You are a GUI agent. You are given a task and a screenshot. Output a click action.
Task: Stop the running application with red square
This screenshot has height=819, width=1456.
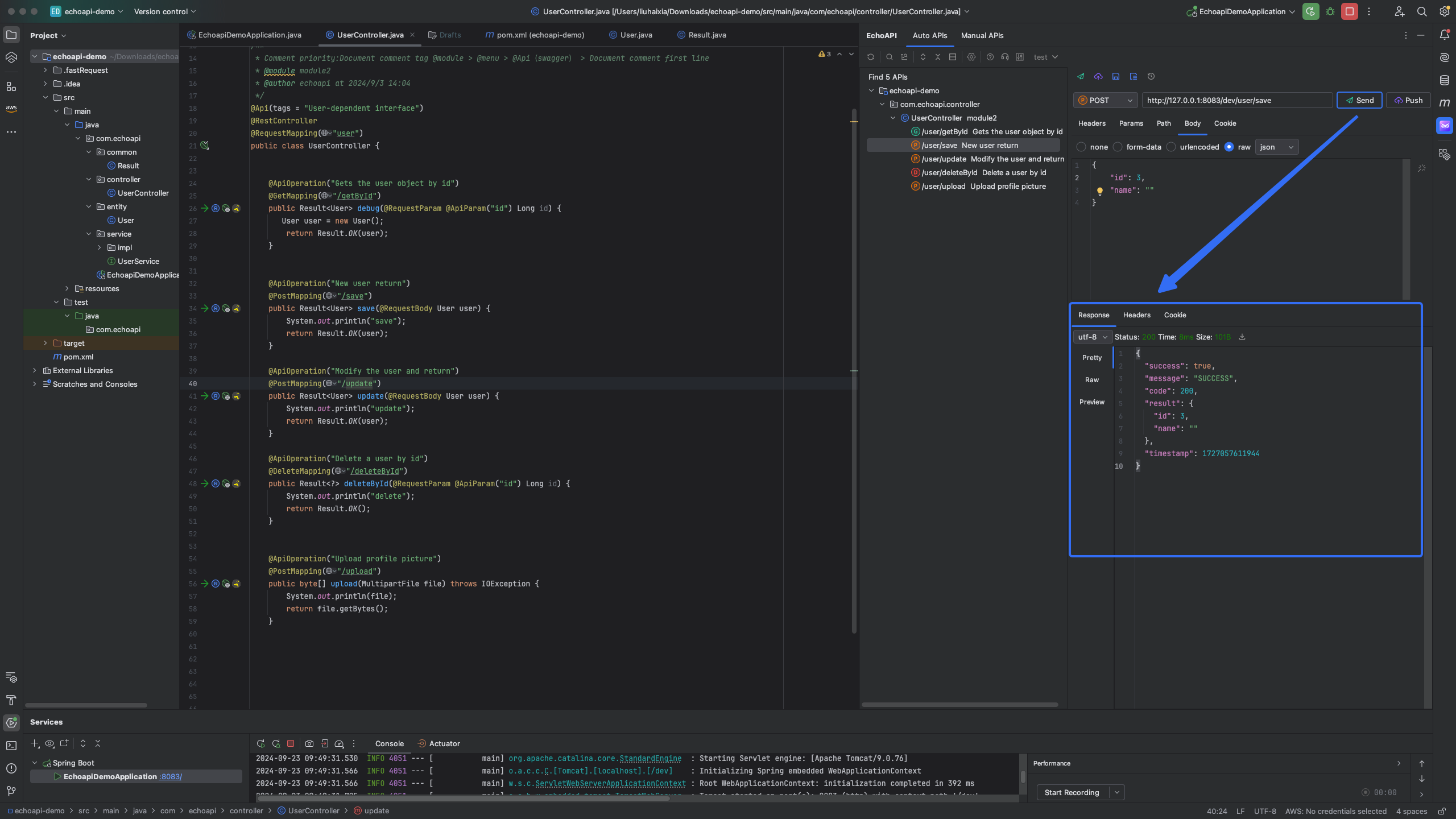(x=1349, y=11)
